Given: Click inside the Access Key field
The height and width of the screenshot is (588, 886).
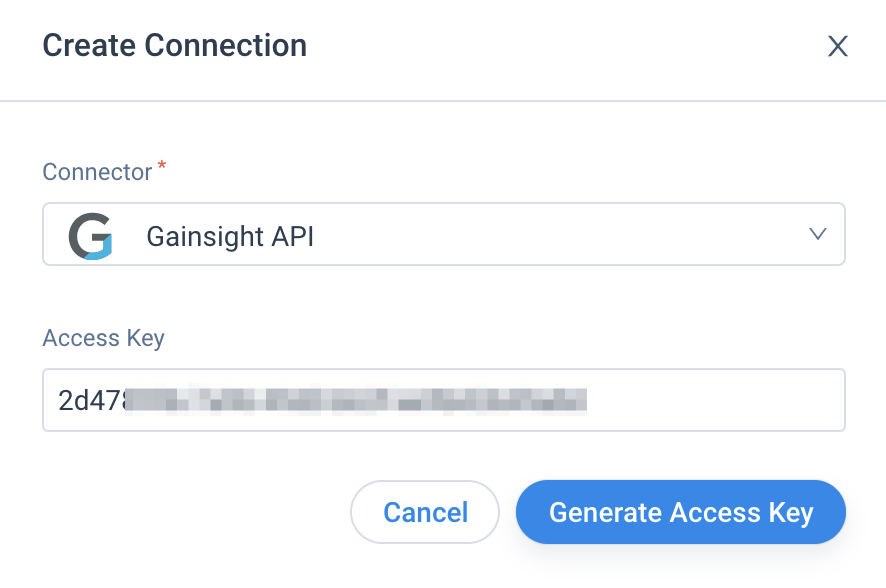Looking at the screenshot, I should click(x=444, y=400).
